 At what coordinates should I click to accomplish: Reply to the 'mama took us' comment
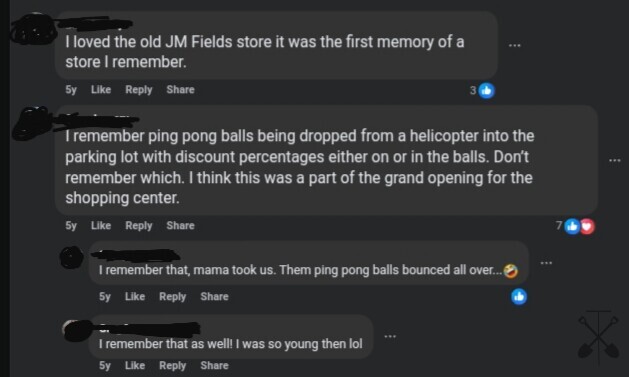click(172, 297)
